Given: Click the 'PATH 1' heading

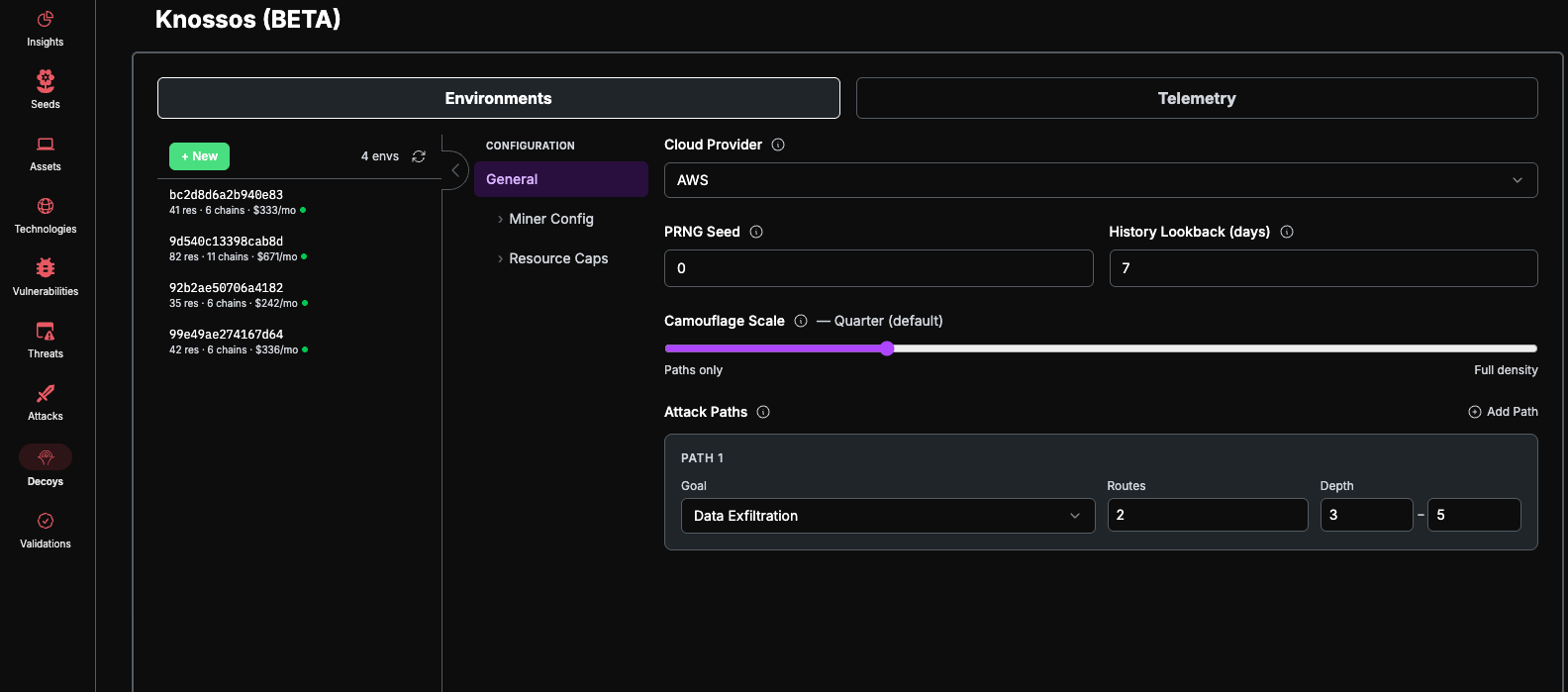Looking at the screenshot, I should pos(702,458).
